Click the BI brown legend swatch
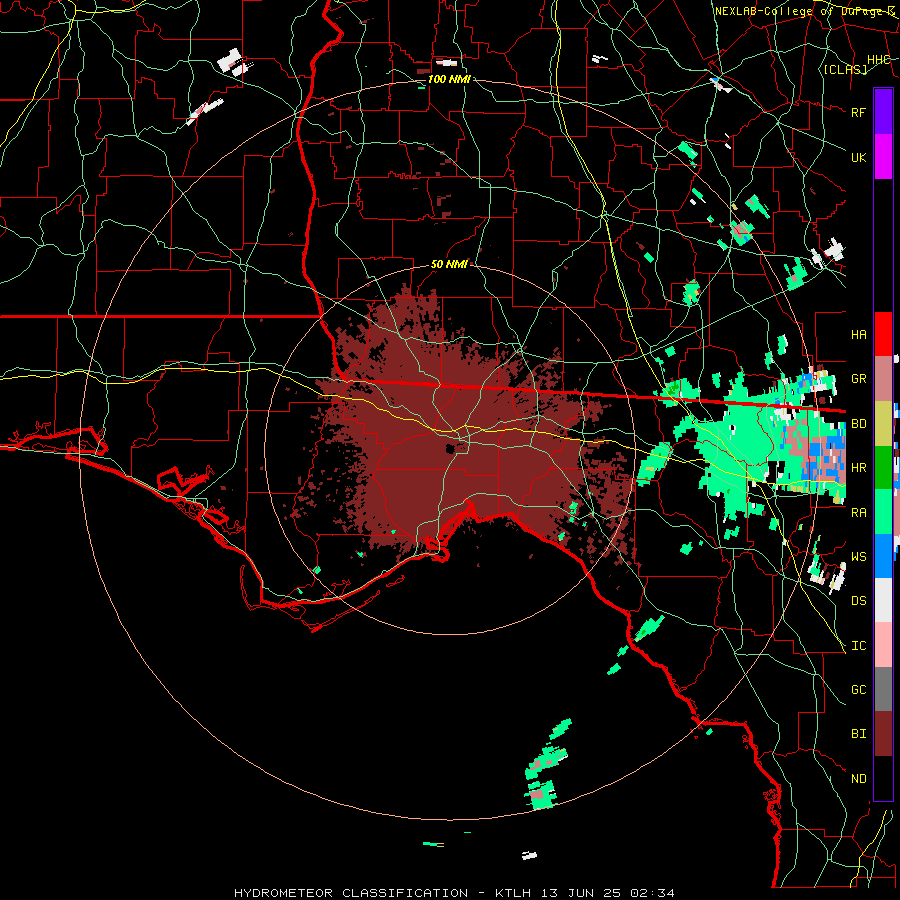900x900 pixels. pos(883,734)
